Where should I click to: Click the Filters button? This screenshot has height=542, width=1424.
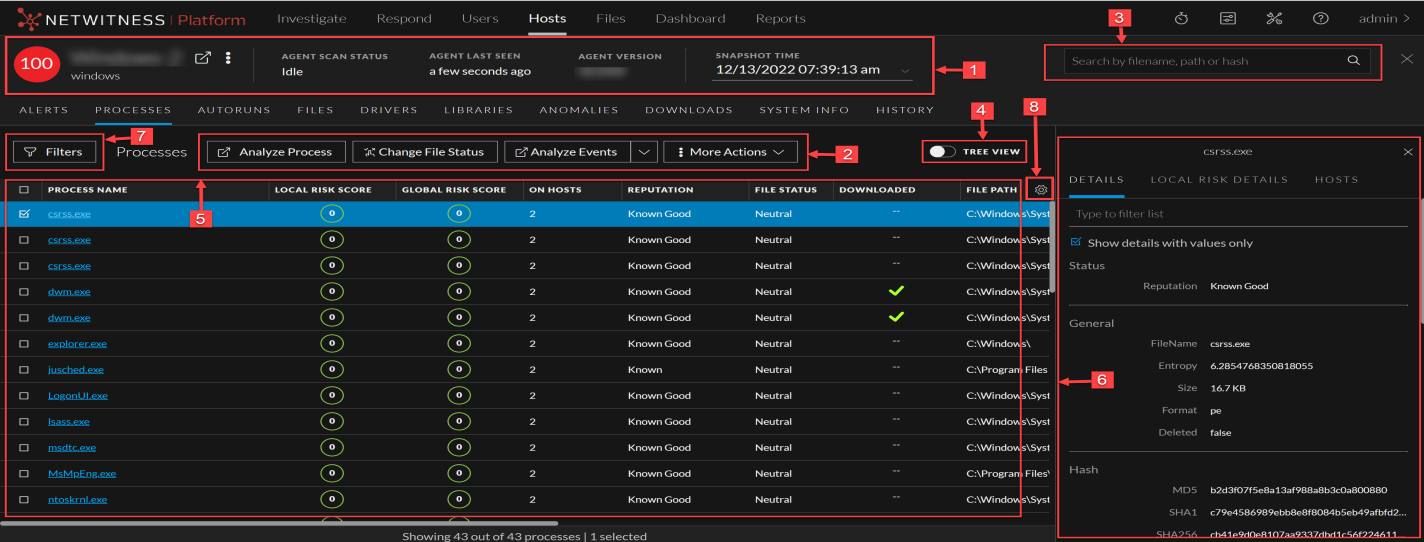pos(54,152)
